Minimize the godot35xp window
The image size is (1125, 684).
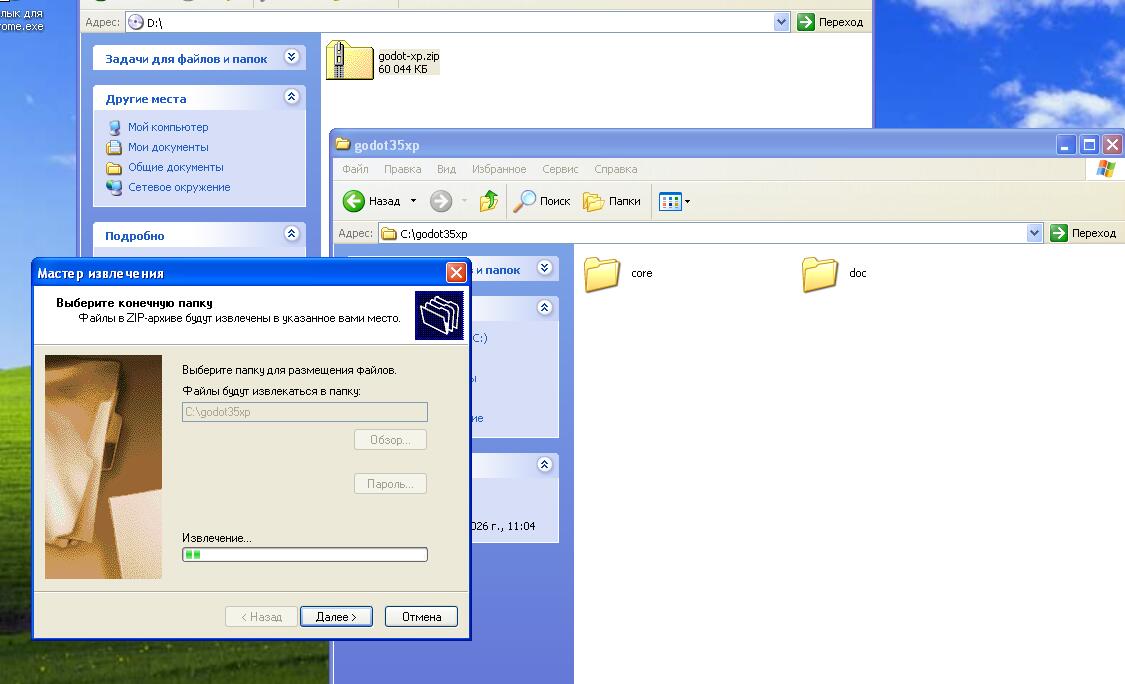1065,145
